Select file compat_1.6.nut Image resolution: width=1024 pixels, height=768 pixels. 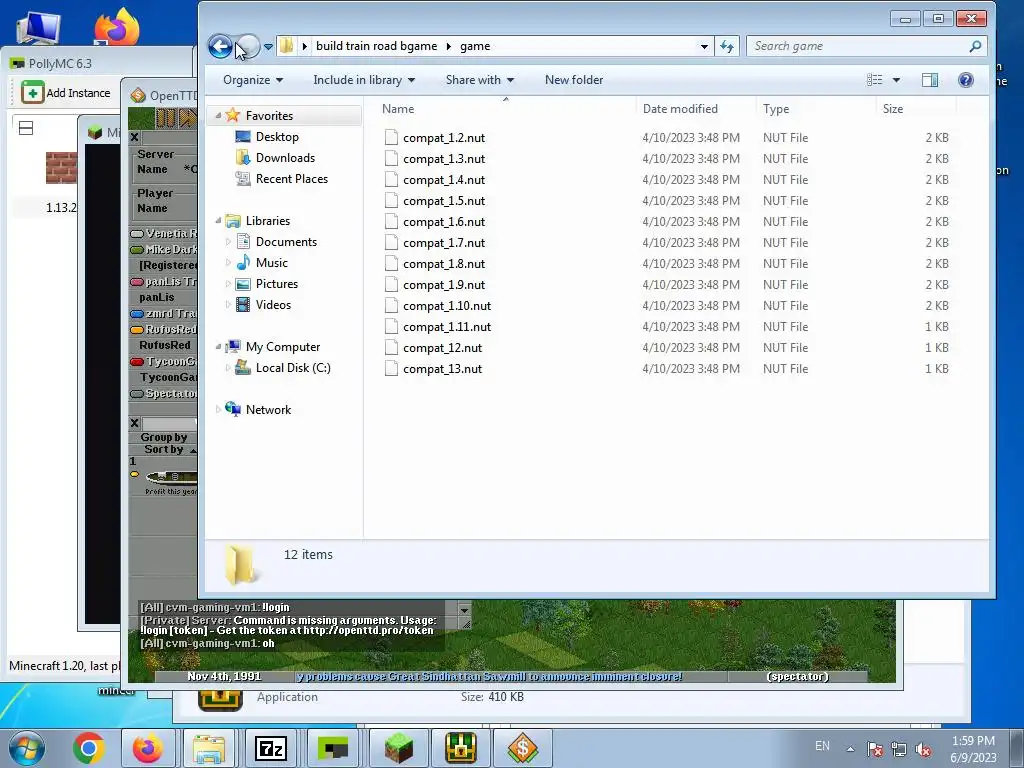443,222
